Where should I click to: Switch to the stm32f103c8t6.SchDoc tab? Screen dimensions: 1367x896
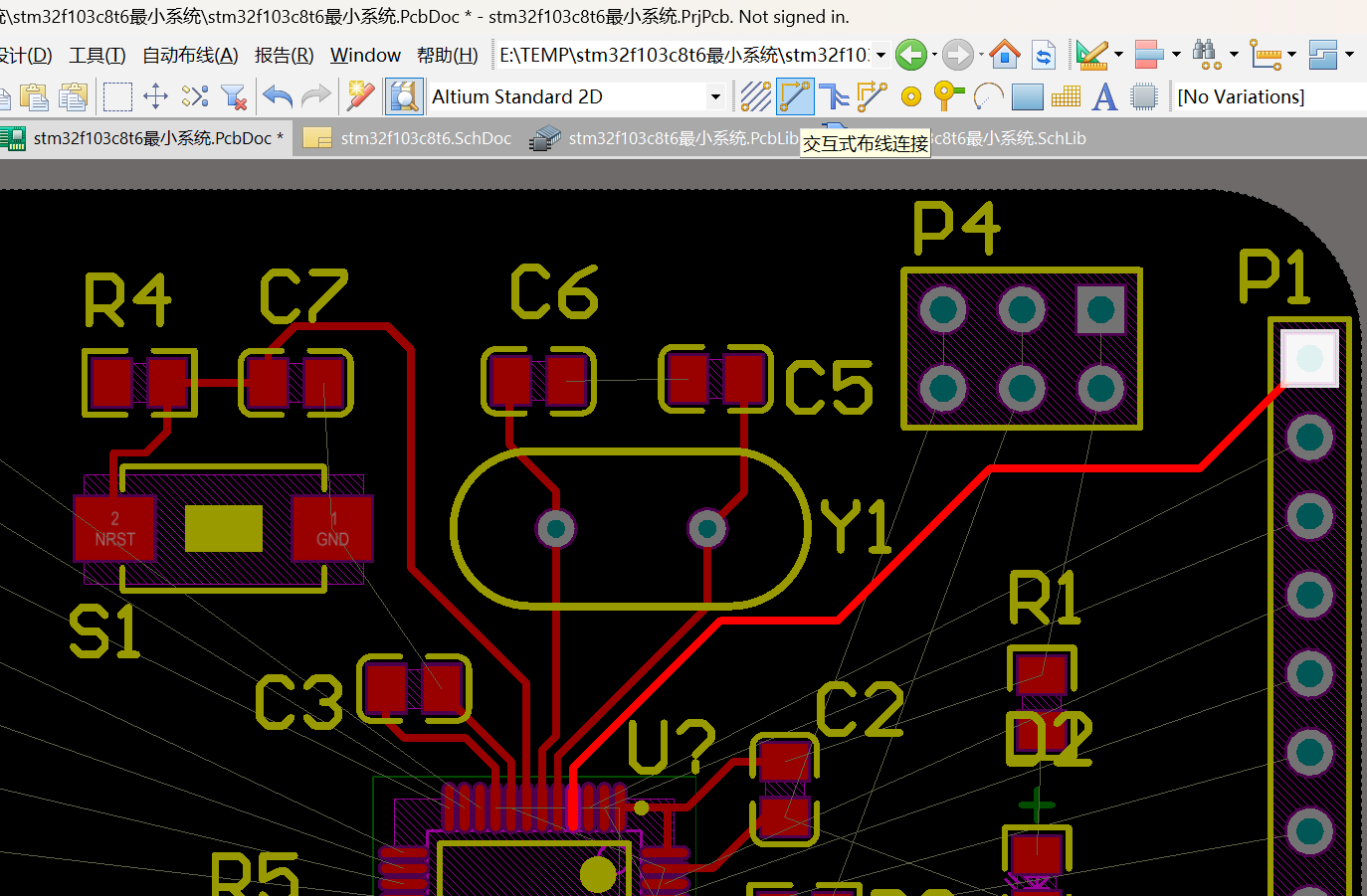click(x=410, y=138)
